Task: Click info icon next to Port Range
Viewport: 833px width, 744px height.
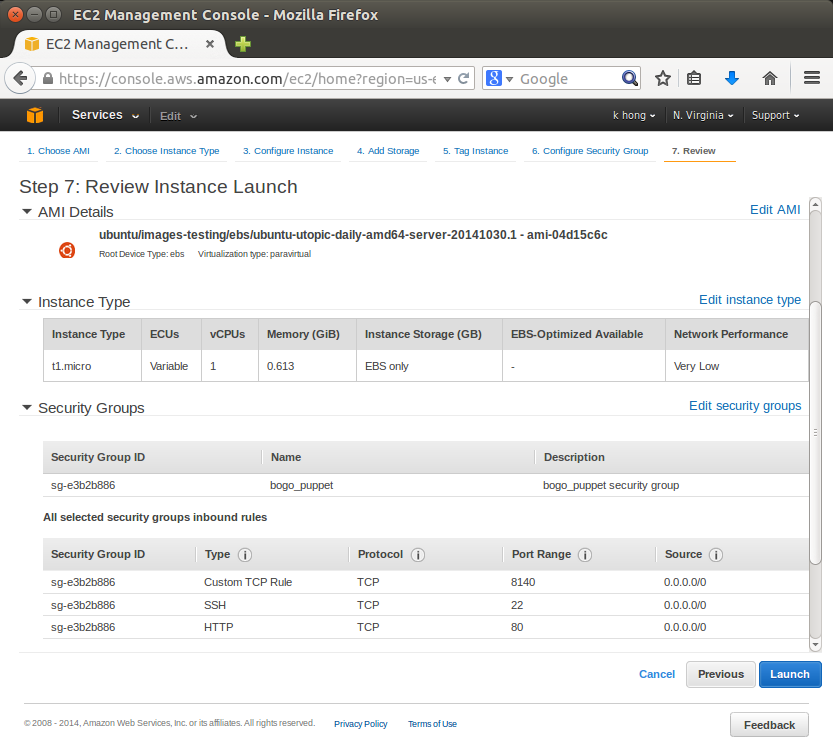Action: point(585,555)
